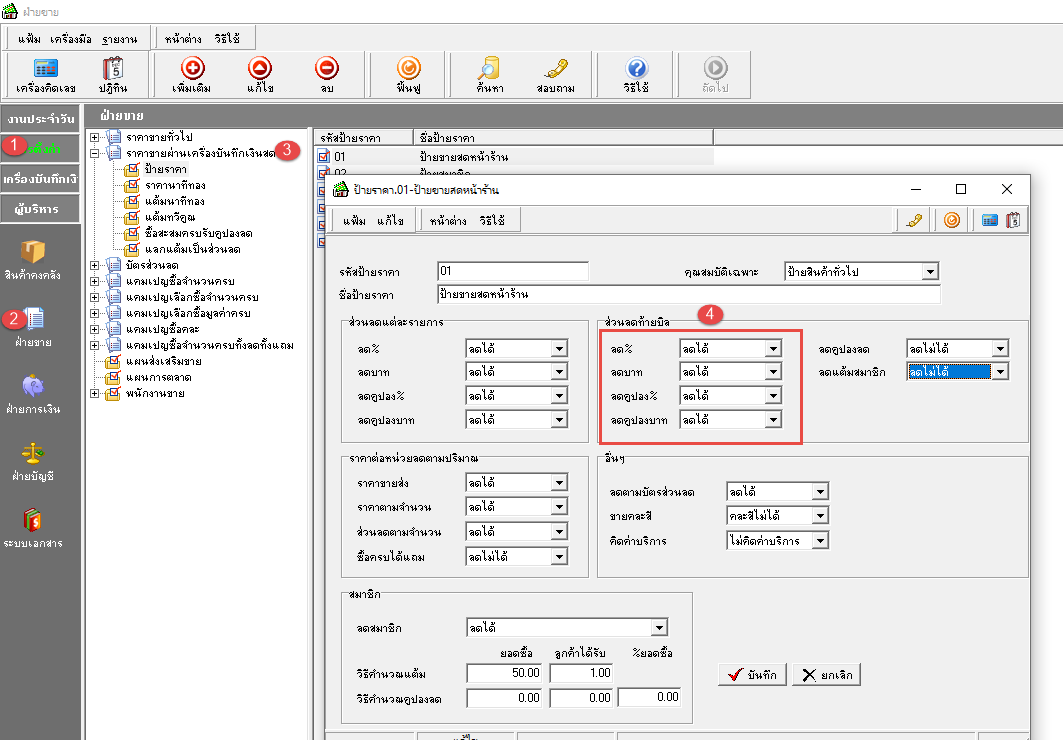Viewport: 1063px width, 740px height.
Task: Click the ชื่อป้ายราคา text field
Action: click(688, 295)
